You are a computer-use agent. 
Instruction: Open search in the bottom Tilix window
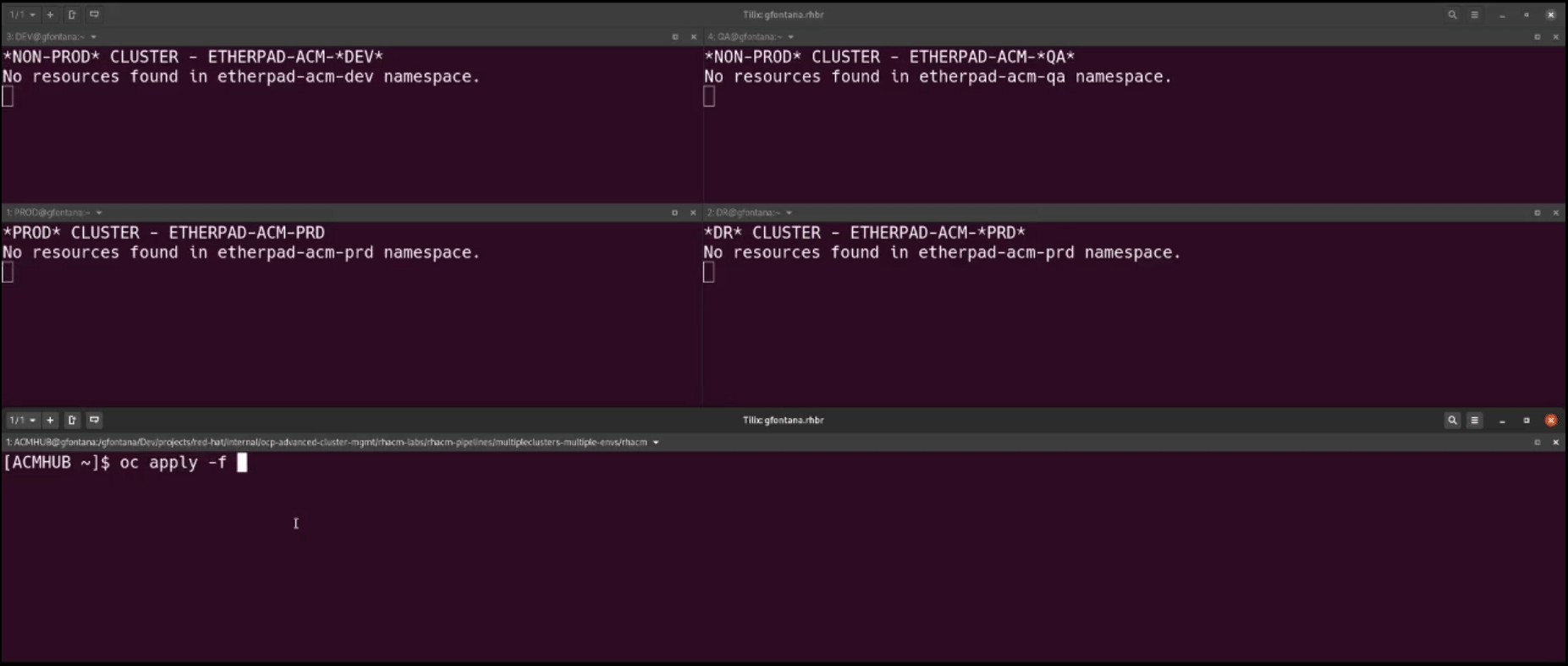(1452, 420)
